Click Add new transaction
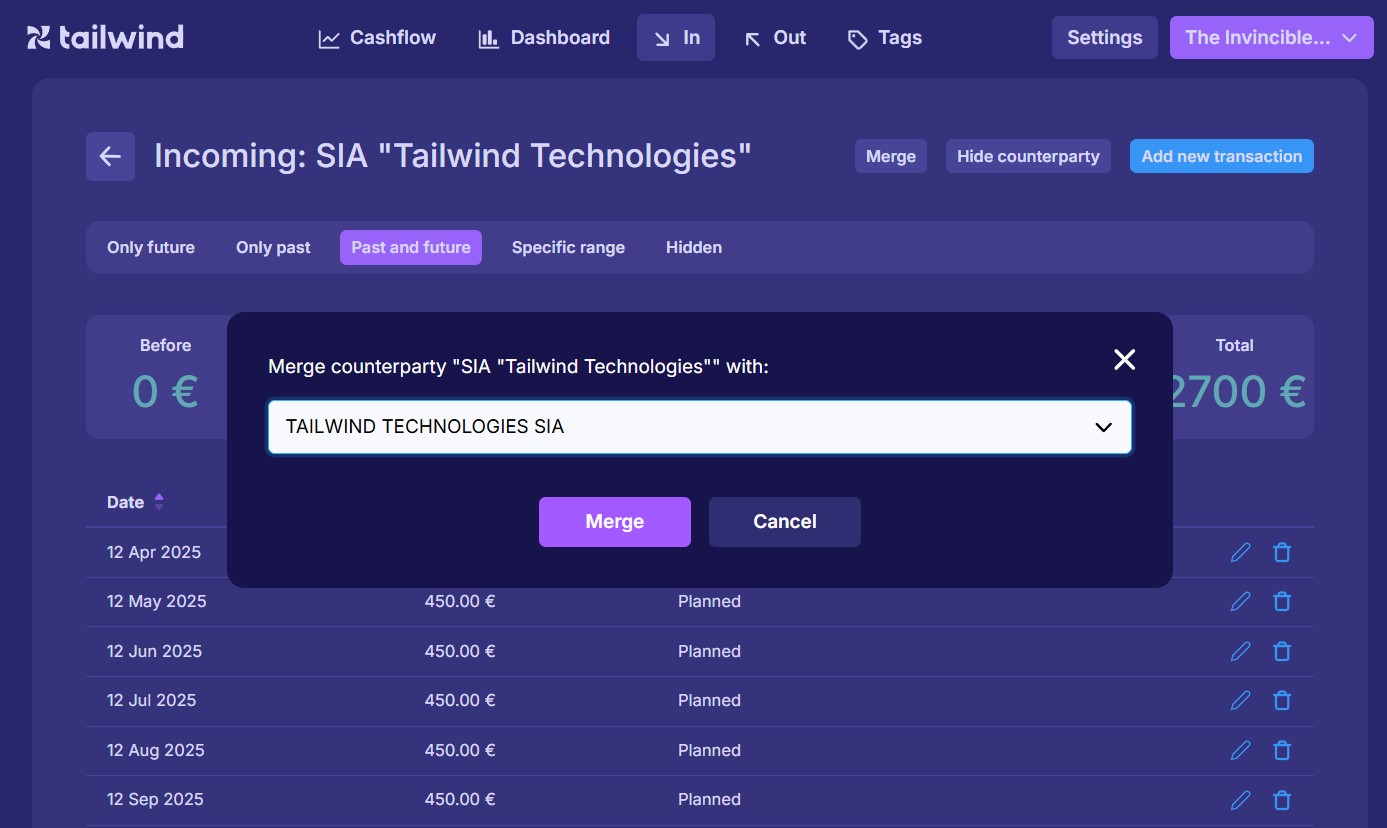This screenshot has height=828, width=1387. 1221,156
